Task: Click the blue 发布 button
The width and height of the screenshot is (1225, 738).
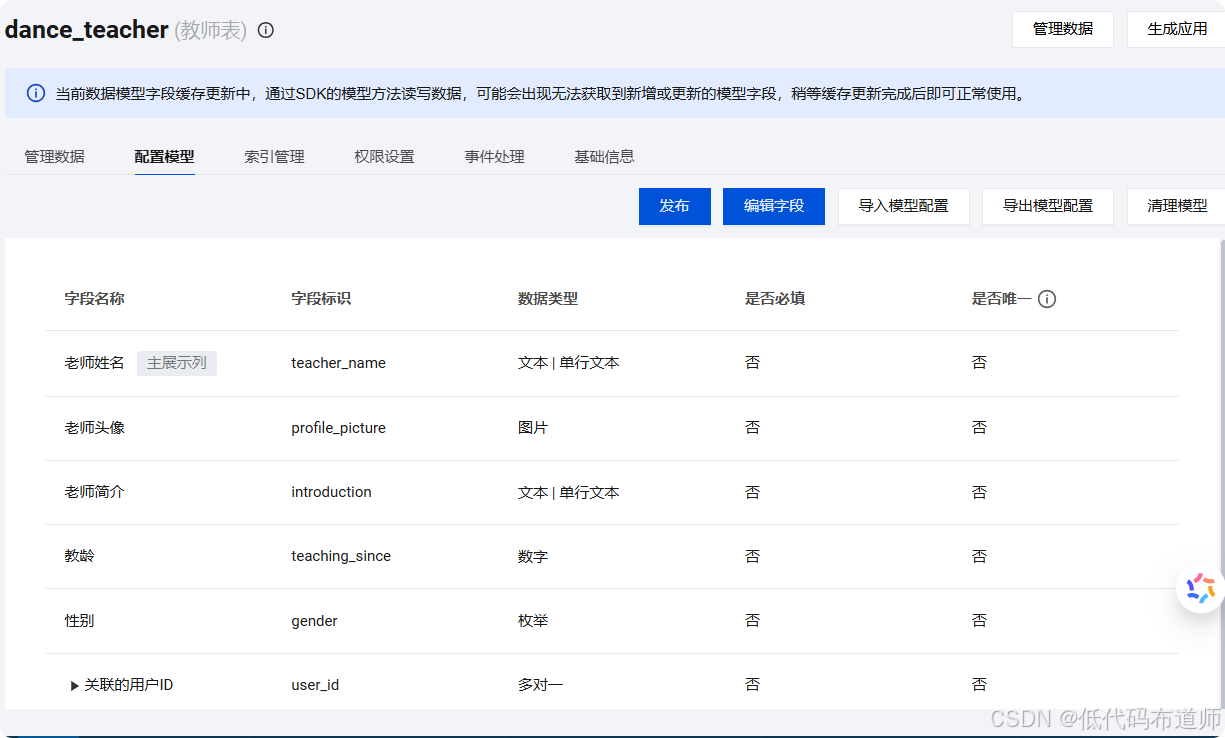Action: (x=675, y=206)
